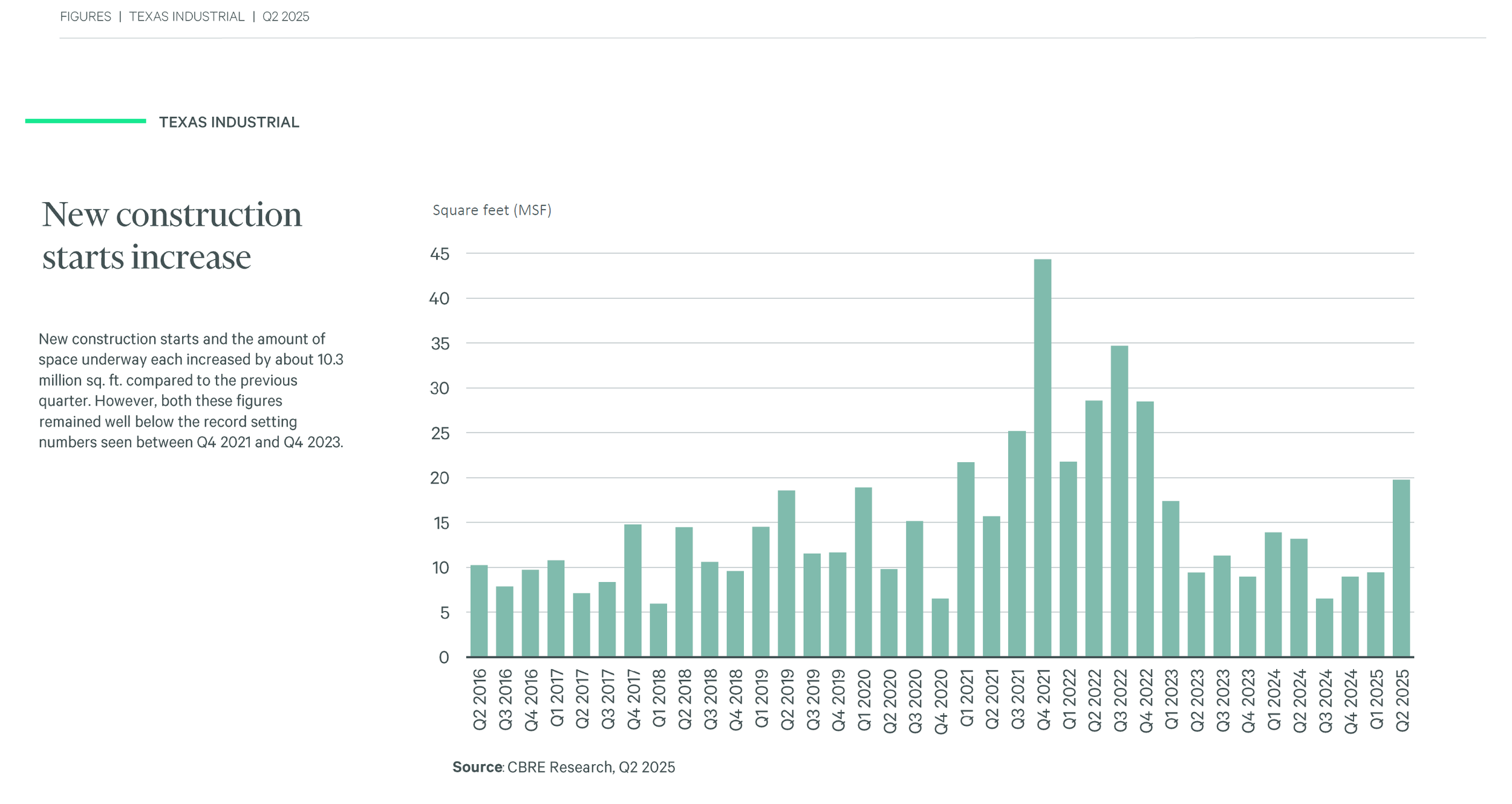Screen dimensions: 1512x804
Task: Click the Q4 2020 bar
Action: [940, 627]
